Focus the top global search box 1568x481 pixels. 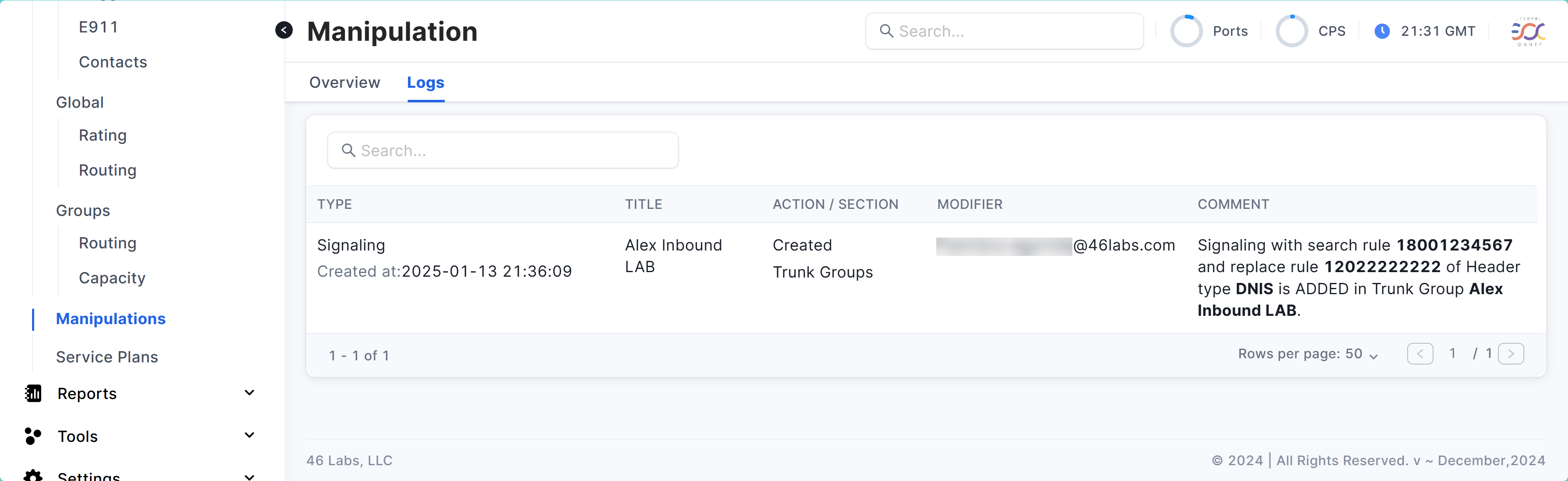(1005, 31)
